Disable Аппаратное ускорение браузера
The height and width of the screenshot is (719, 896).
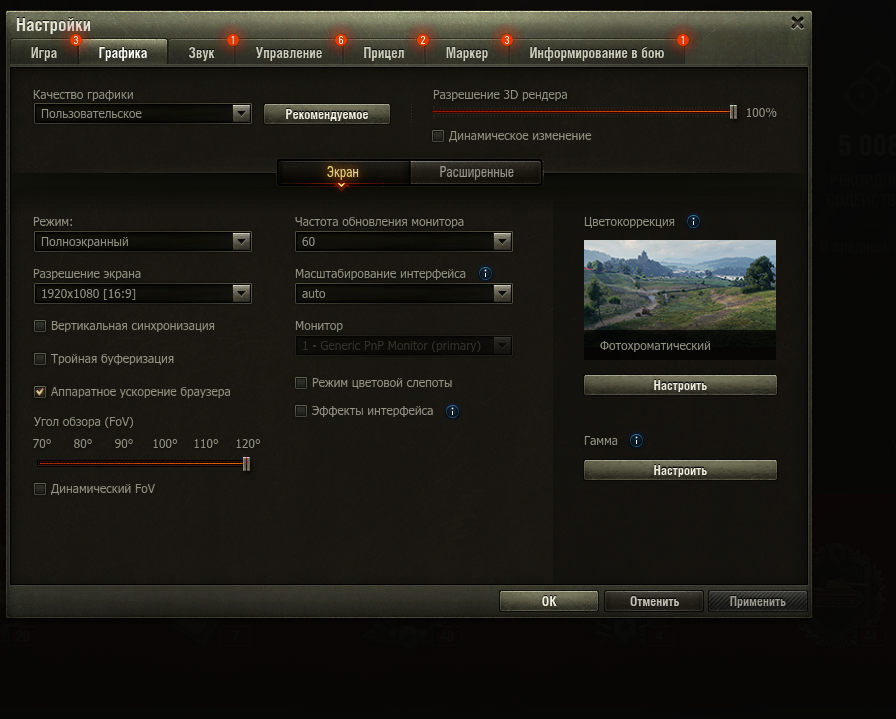click(x=40, y=392)
